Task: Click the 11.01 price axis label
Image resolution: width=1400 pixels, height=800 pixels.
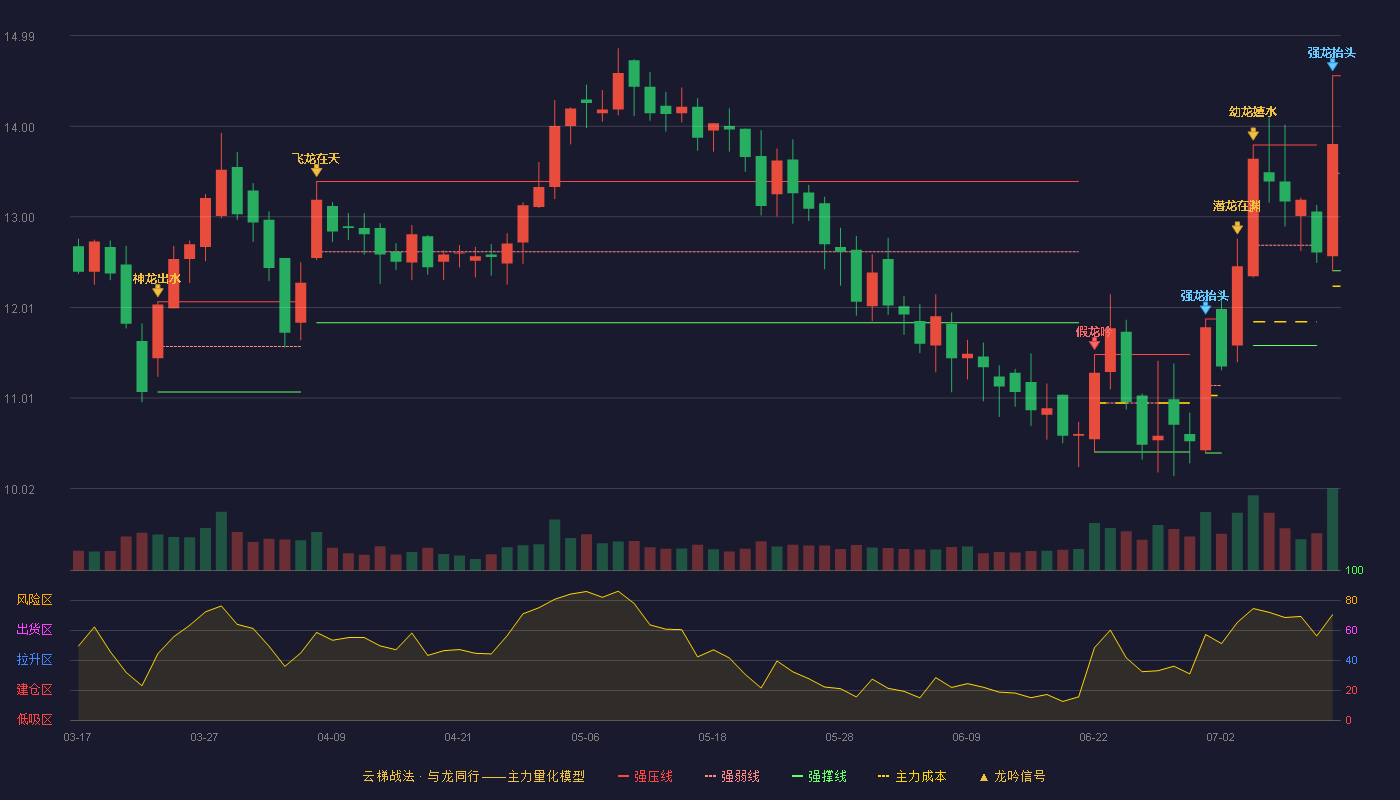Action: point(19,399)
